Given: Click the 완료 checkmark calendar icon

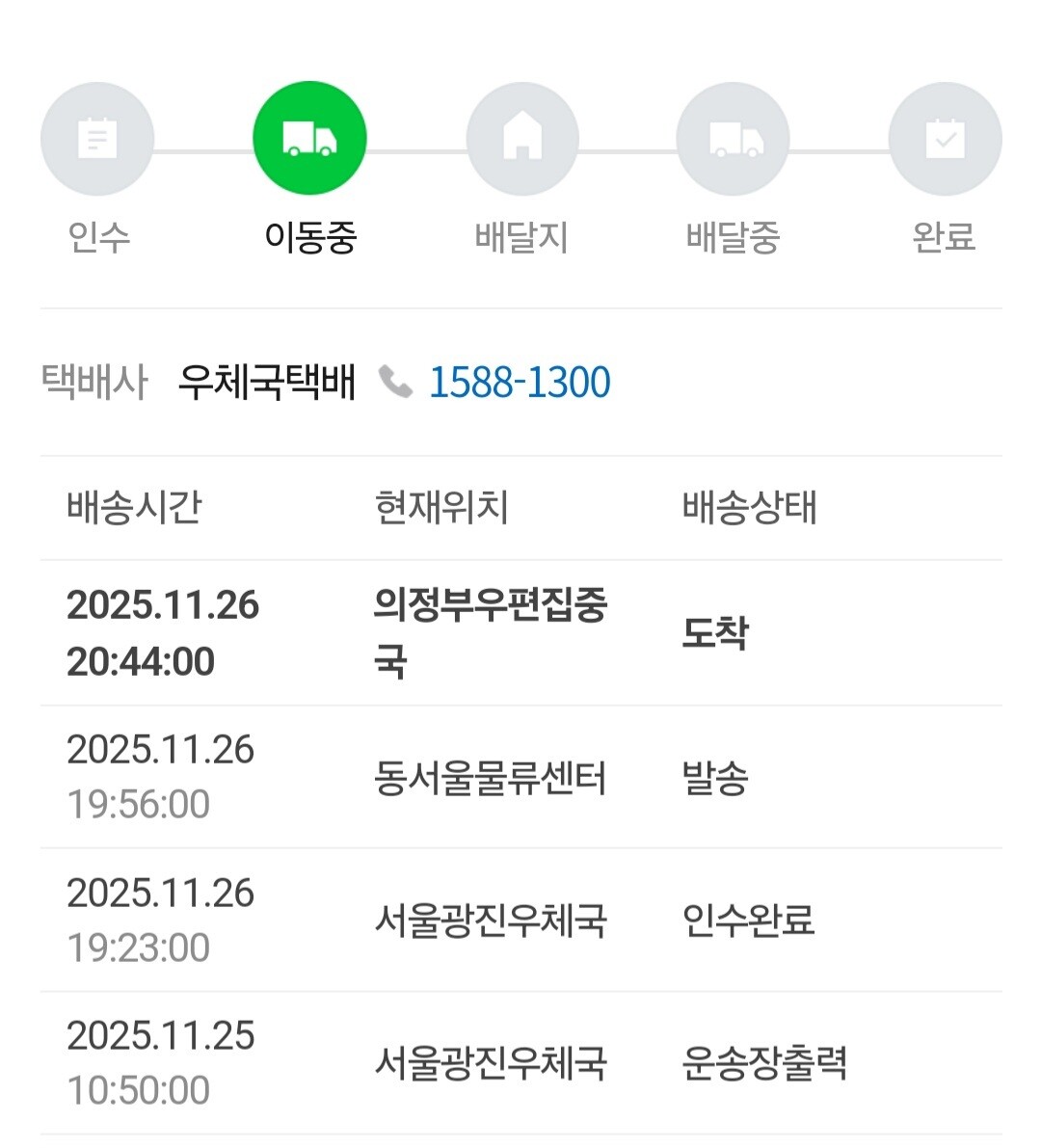Looking at the screenshot, I should tap(945, 139).
